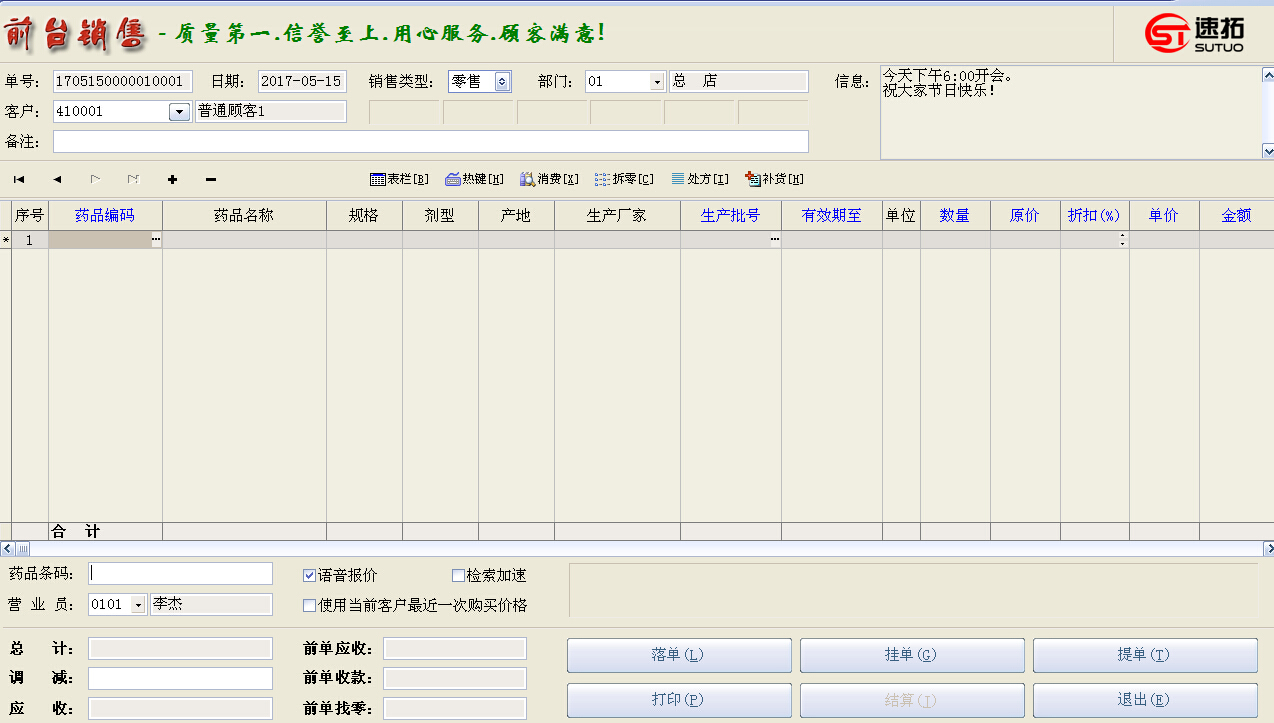1274x723 pixels.
Task: Click 总计 total field
Action: tap(180, 649)
